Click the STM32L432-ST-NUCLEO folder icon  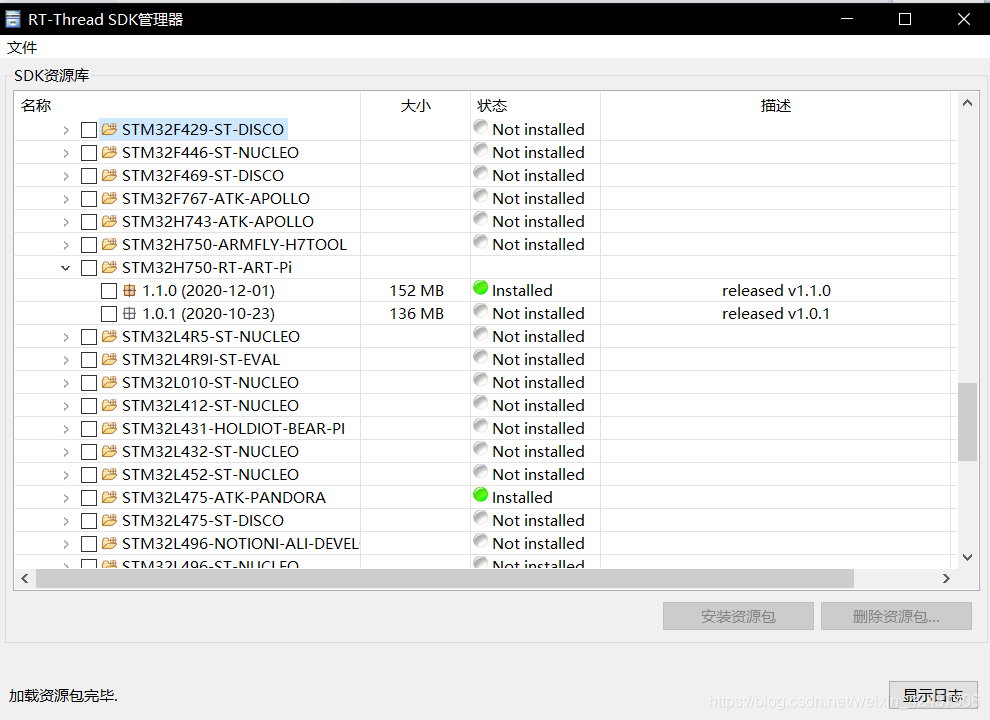click(109, 452)
